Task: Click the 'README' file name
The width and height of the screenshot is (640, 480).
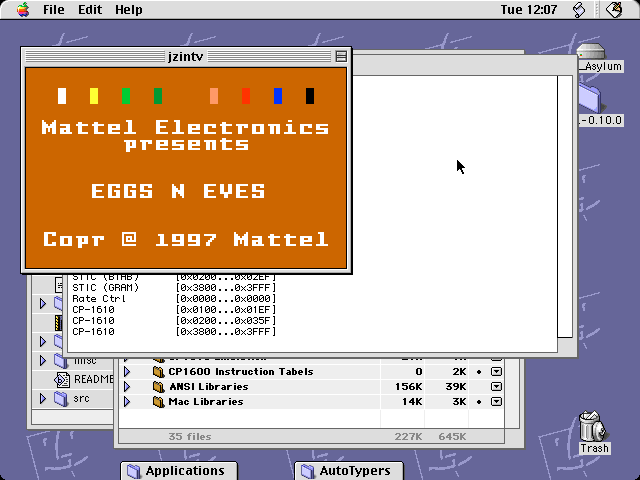Action: pos(93,380)
